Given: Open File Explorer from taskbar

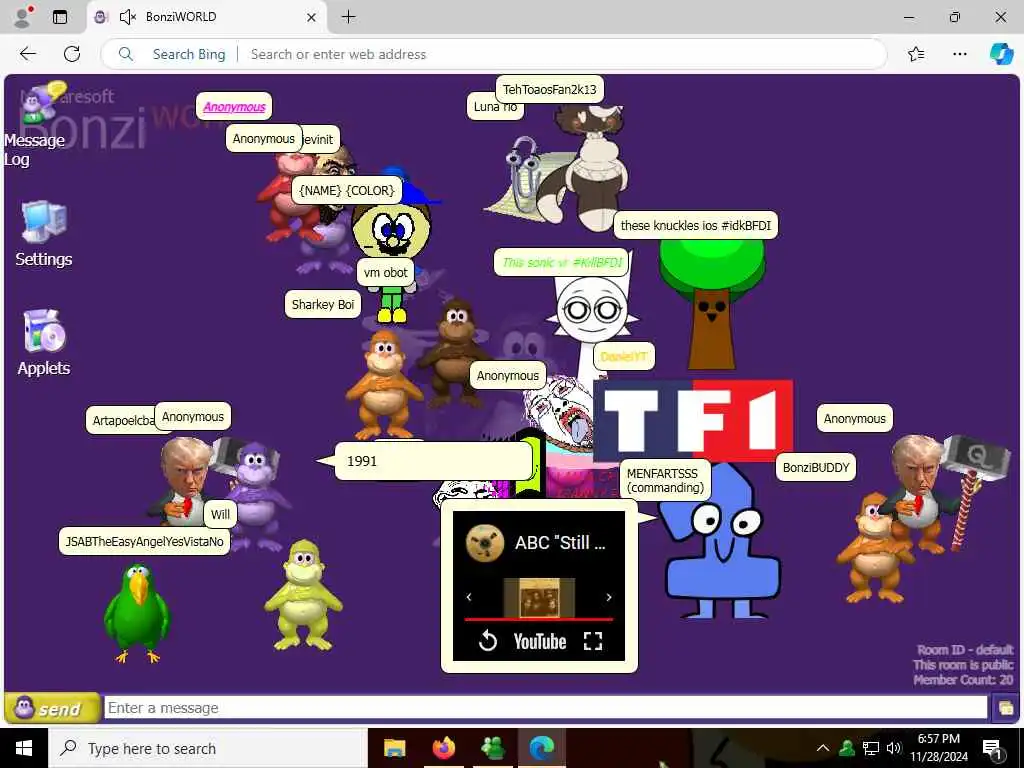Looking at the screenshot, I should click(394, 748).
